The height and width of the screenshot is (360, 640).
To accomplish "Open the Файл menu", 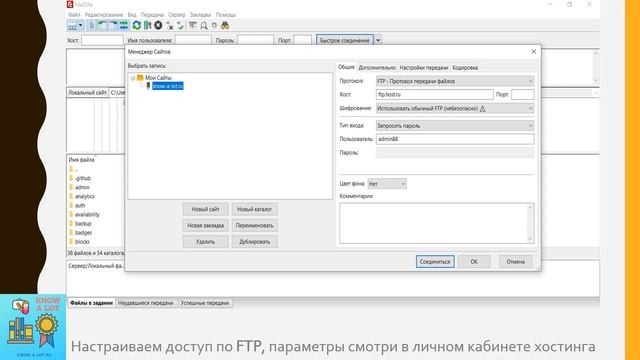I will pos(74,15).
